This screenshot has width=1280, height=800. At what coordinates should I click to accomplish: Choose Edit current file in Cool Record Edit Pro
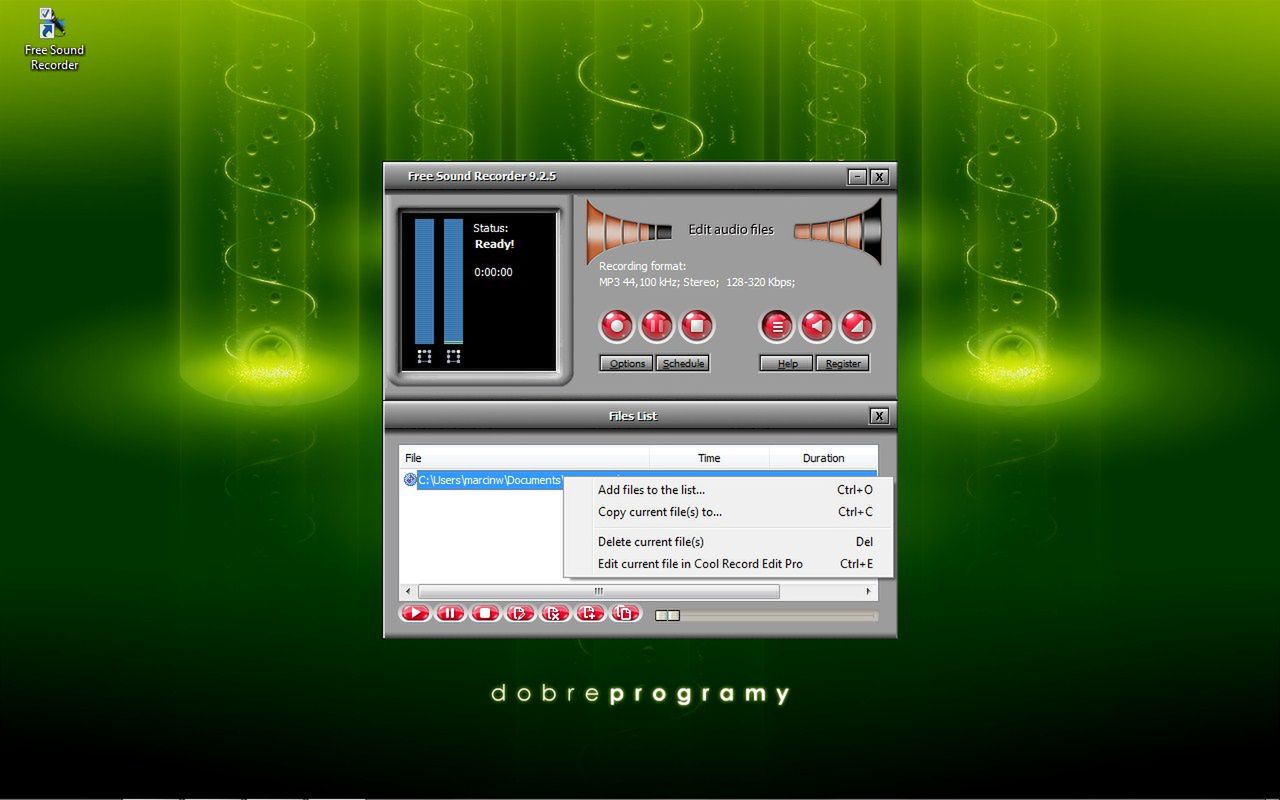coord(728,564)
